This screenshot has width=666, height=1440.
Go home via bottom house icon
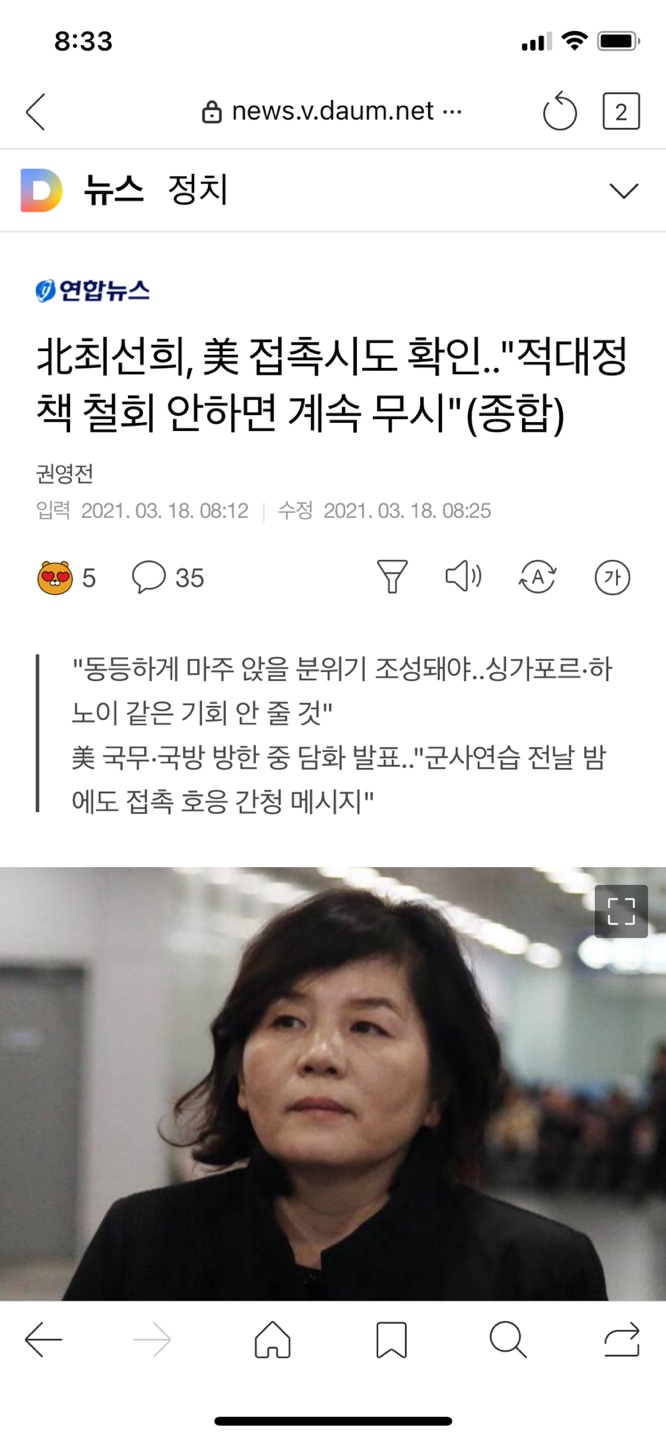coord(272,1340)
